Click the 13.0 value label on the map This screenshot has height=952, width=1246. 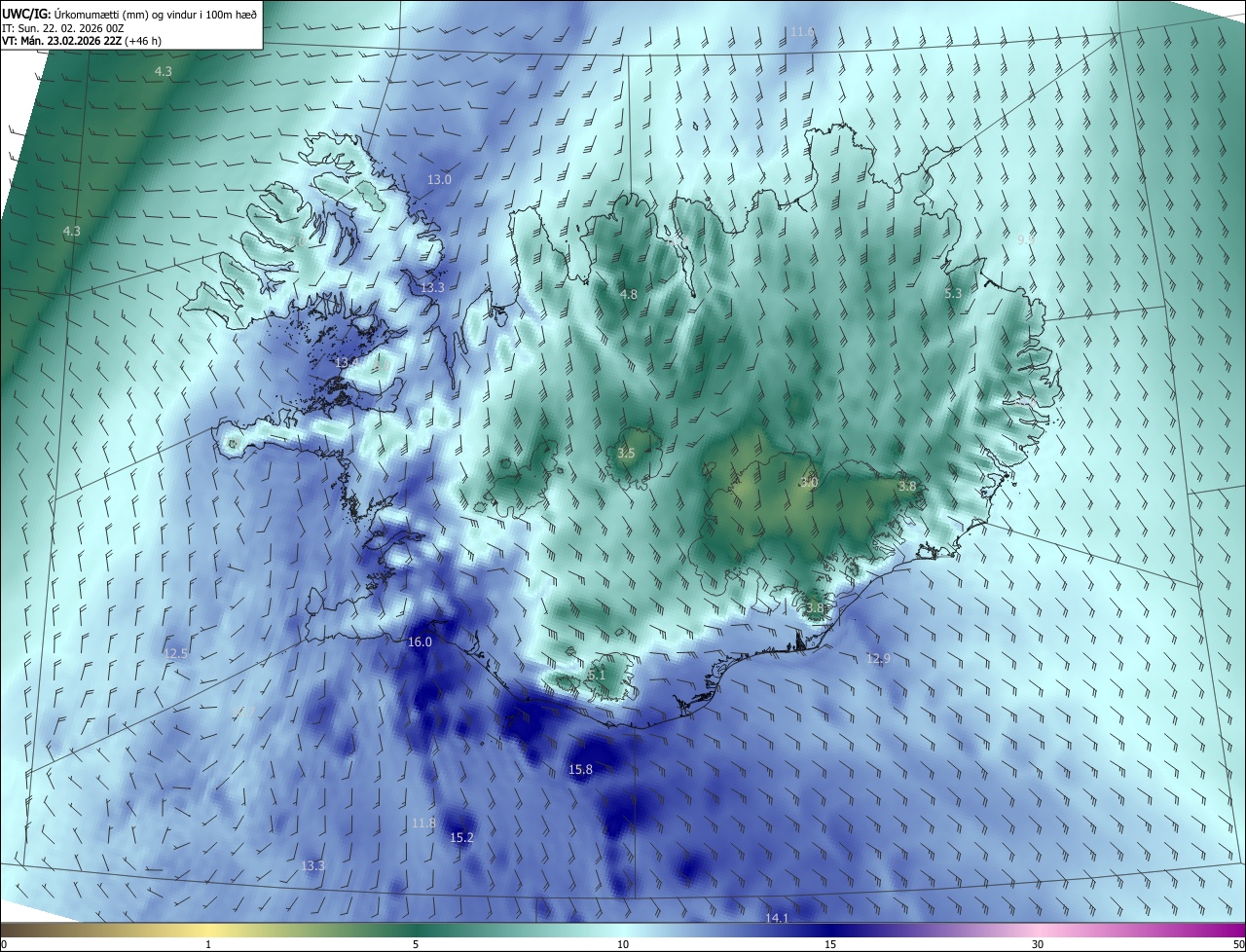[x=440, y=180]
